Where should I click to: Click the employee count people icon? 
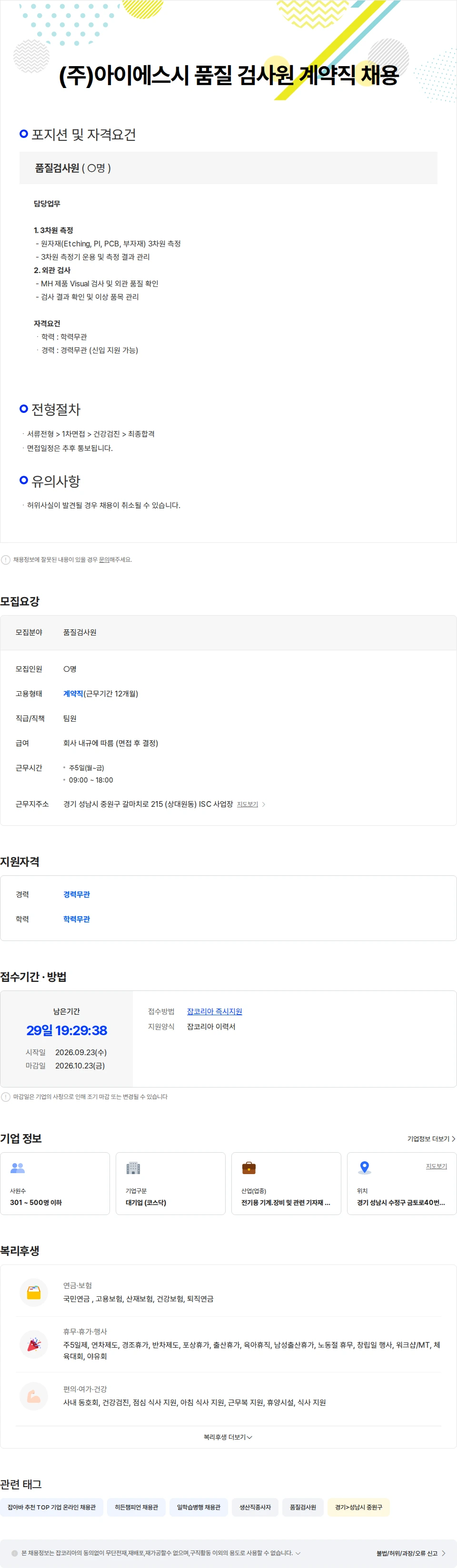click(18, 1168)
